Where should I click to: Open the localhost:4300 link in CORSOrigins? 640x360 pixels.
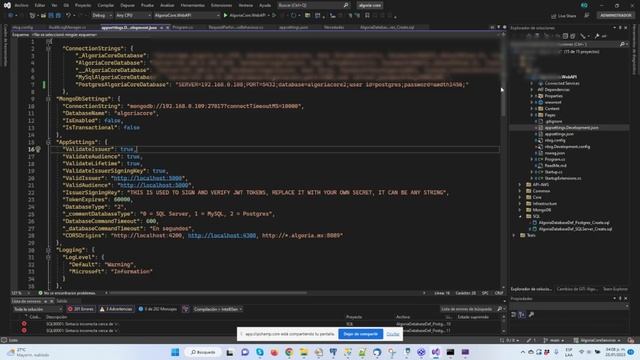[222, 236]
